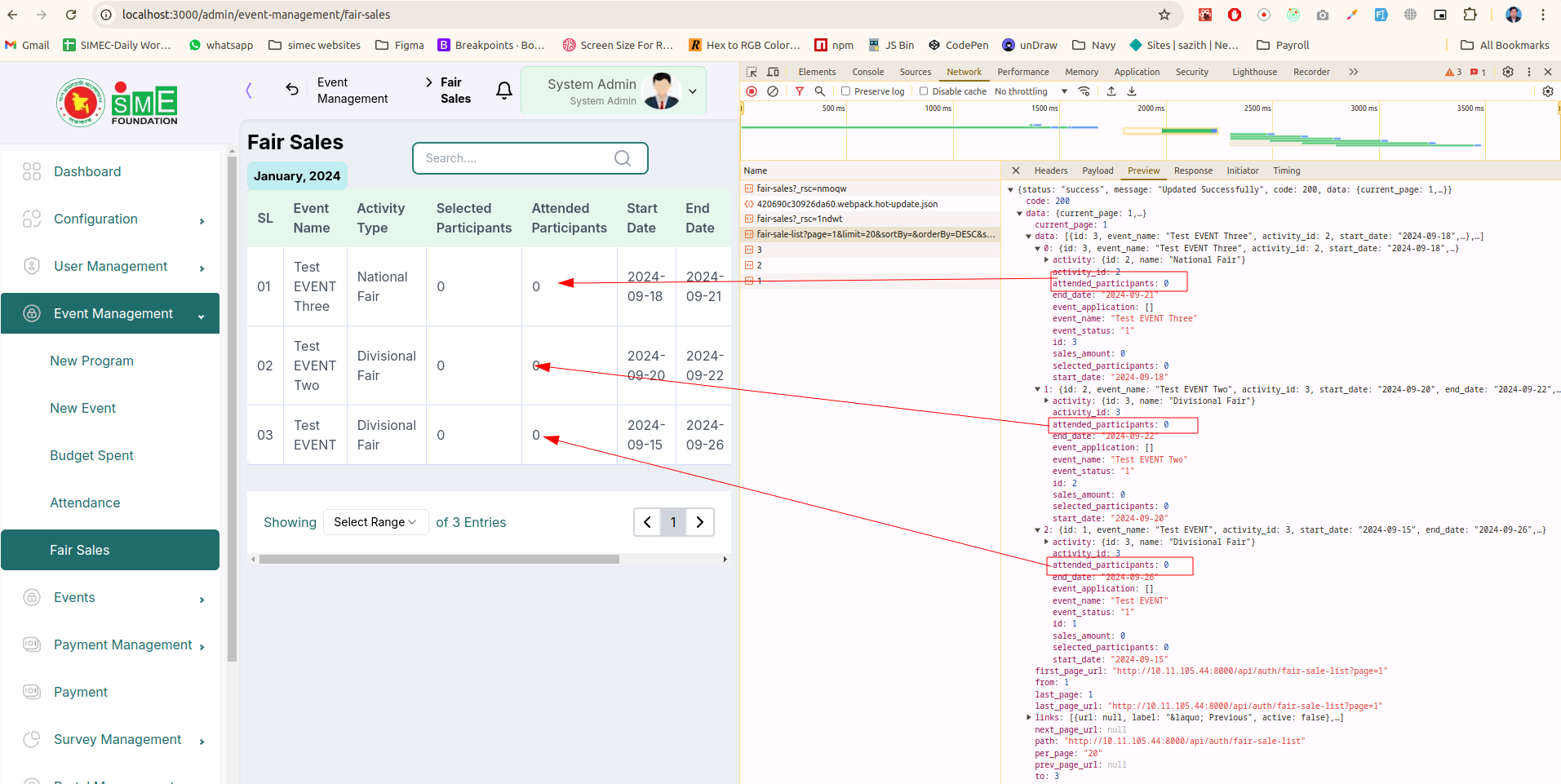Select page 1 in pagination
The height and width of the screenshot is (784, 1561).
point(673,522)
